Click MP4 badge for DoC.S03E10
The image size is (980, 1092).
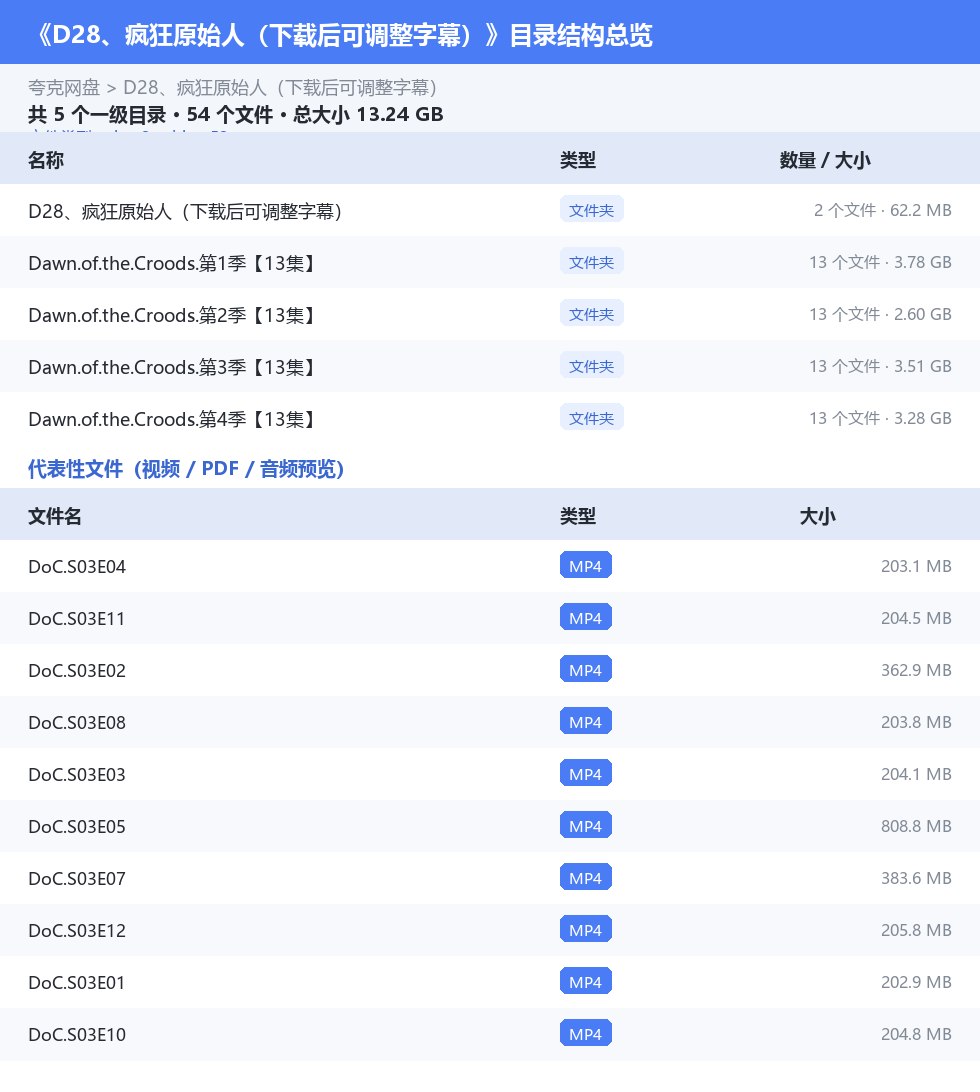pyautogui.click(x=586, y=1034)
